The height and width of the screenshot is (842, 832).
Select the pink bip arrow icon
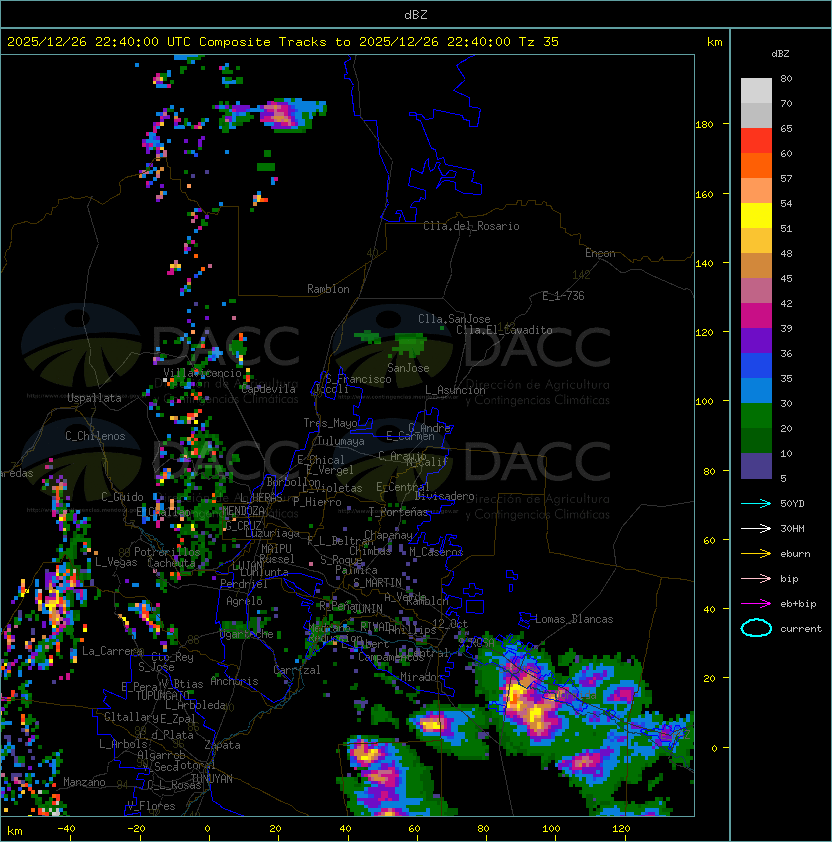pyautogui.click(x=756, y=578)
